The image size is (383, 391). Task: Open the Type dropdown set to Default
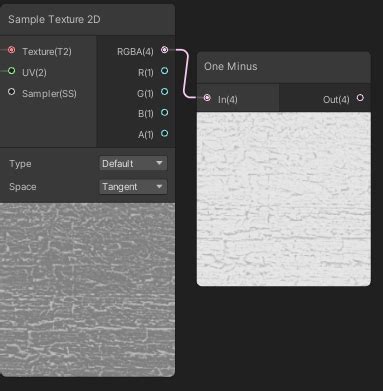coord(133,163)
